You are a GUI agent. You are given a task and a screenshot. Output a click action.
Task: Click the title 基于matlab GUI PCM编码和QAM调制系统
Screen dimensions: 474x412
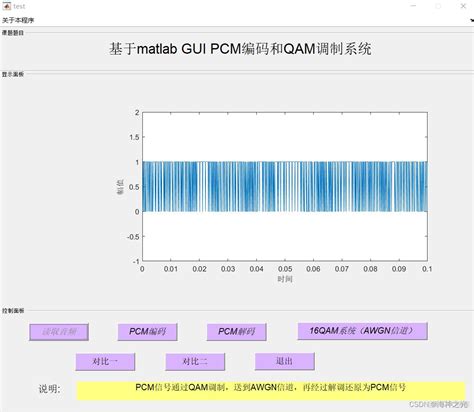click(240, 49)
